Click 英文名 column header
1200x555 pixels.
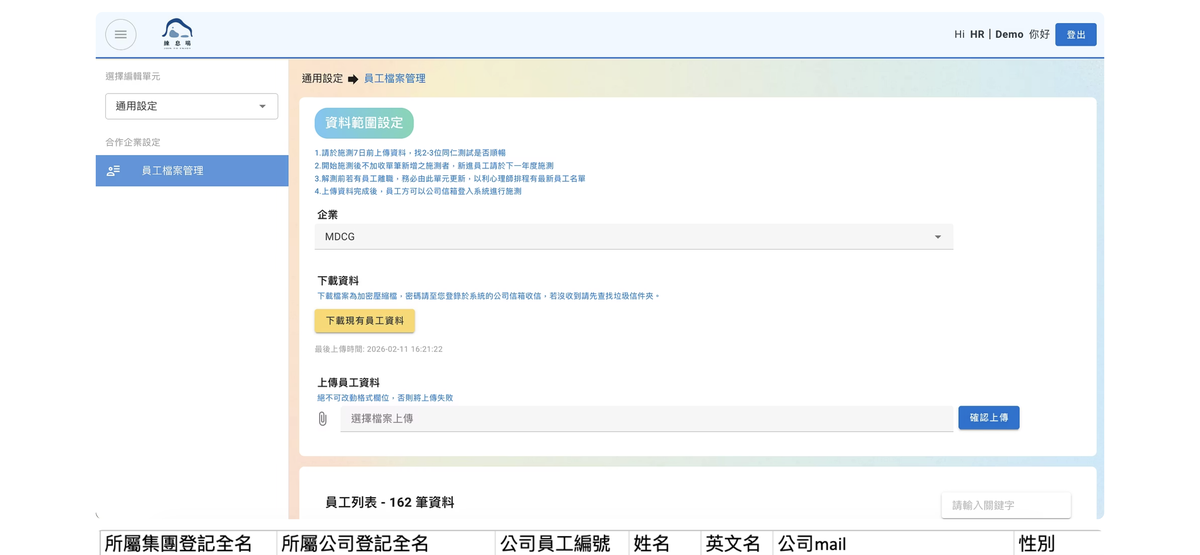733,544
